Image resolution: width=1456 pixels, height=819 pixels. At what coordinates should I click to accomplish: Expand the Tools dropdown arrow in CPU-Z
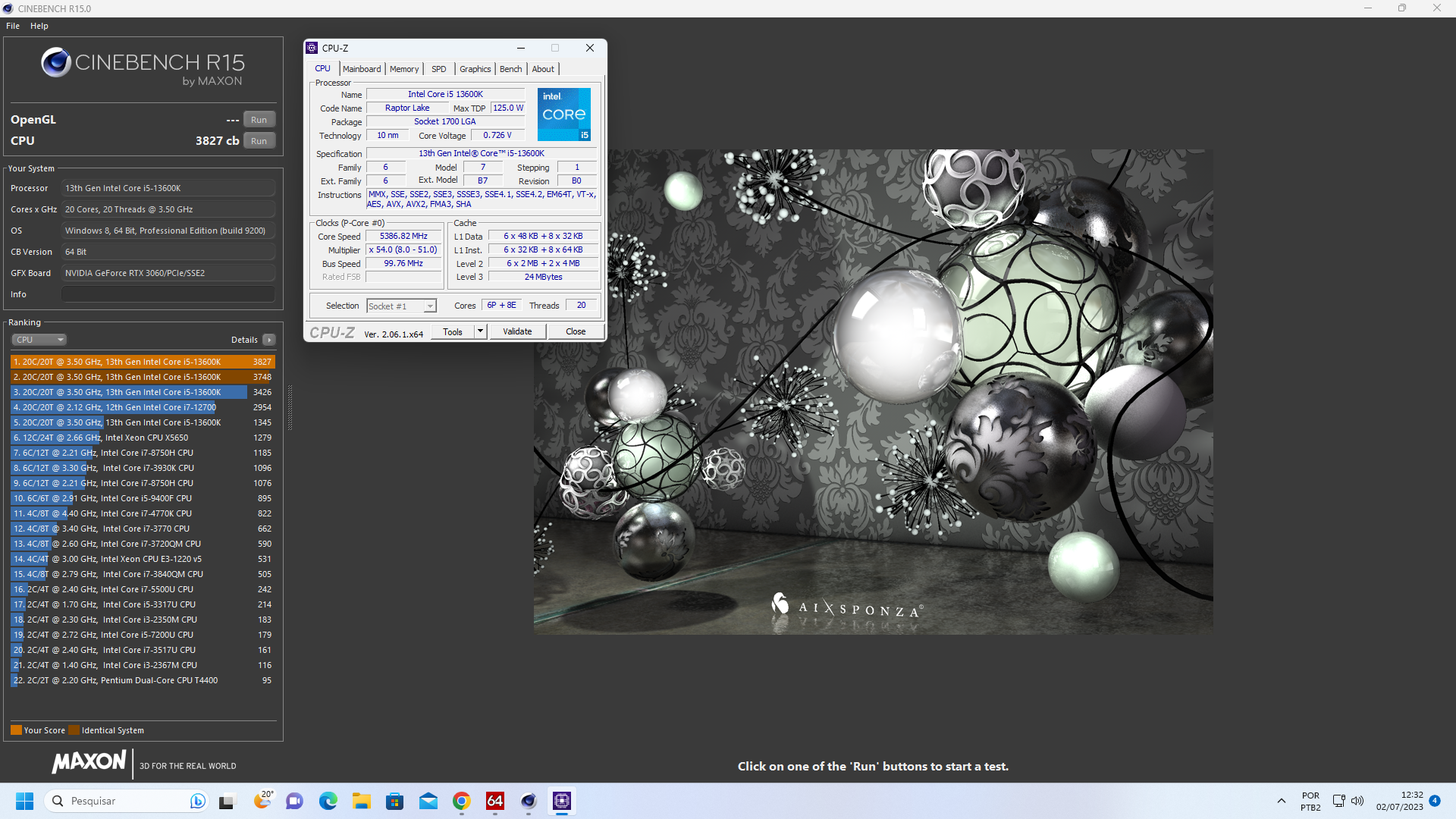[480, 331]
